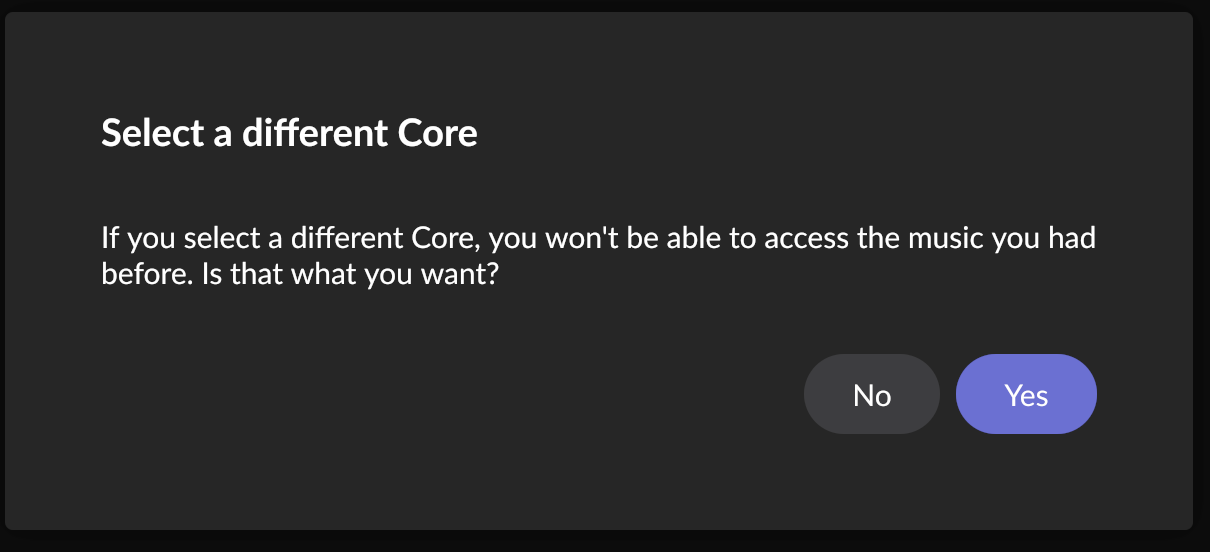Click the first line of the message
This screenshot has height=552, width=1210.
point(598,240)
